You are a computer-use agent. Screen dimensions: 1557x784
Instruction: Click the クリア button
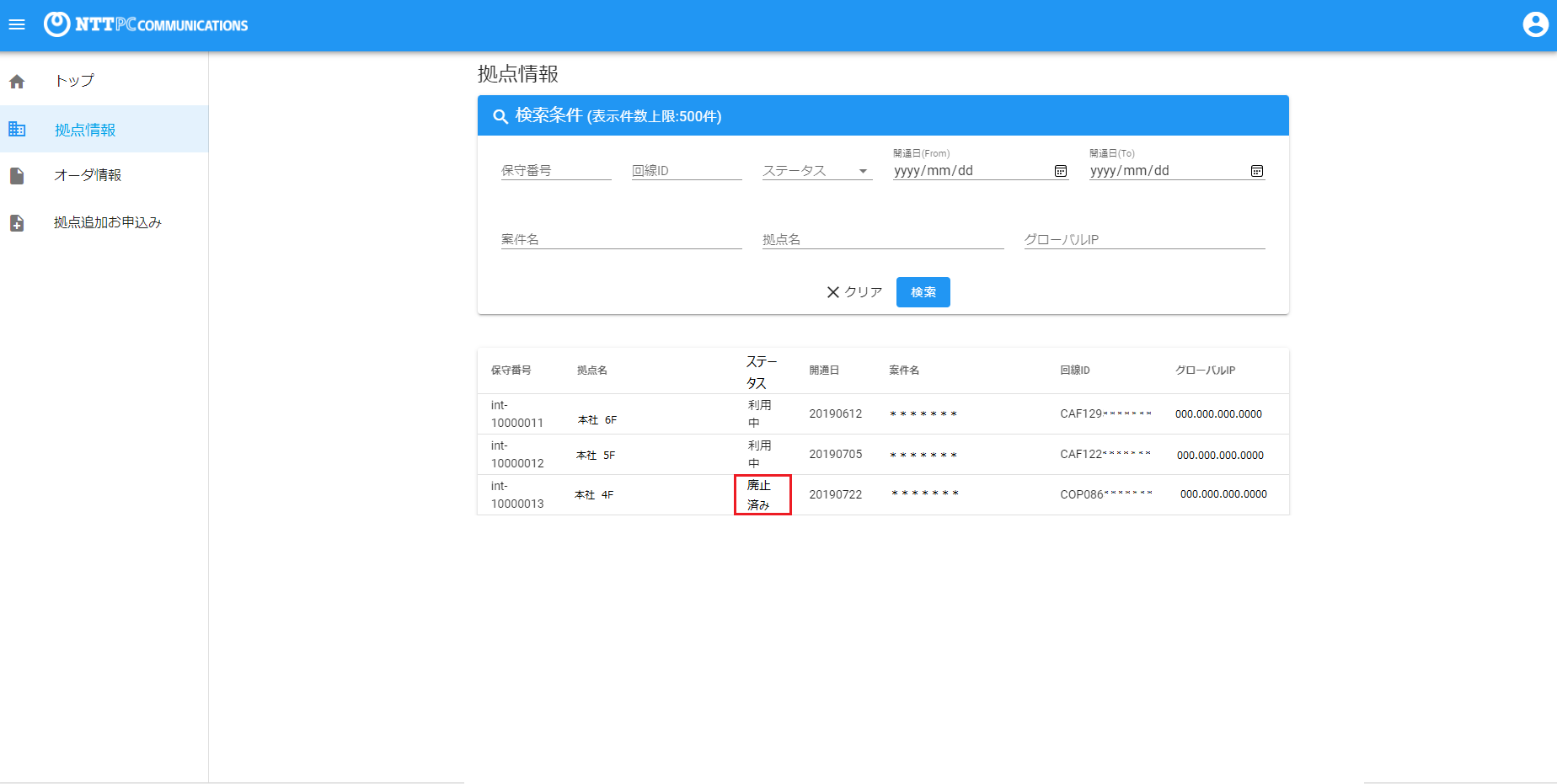pyautogui.click(x=854, y=292)
